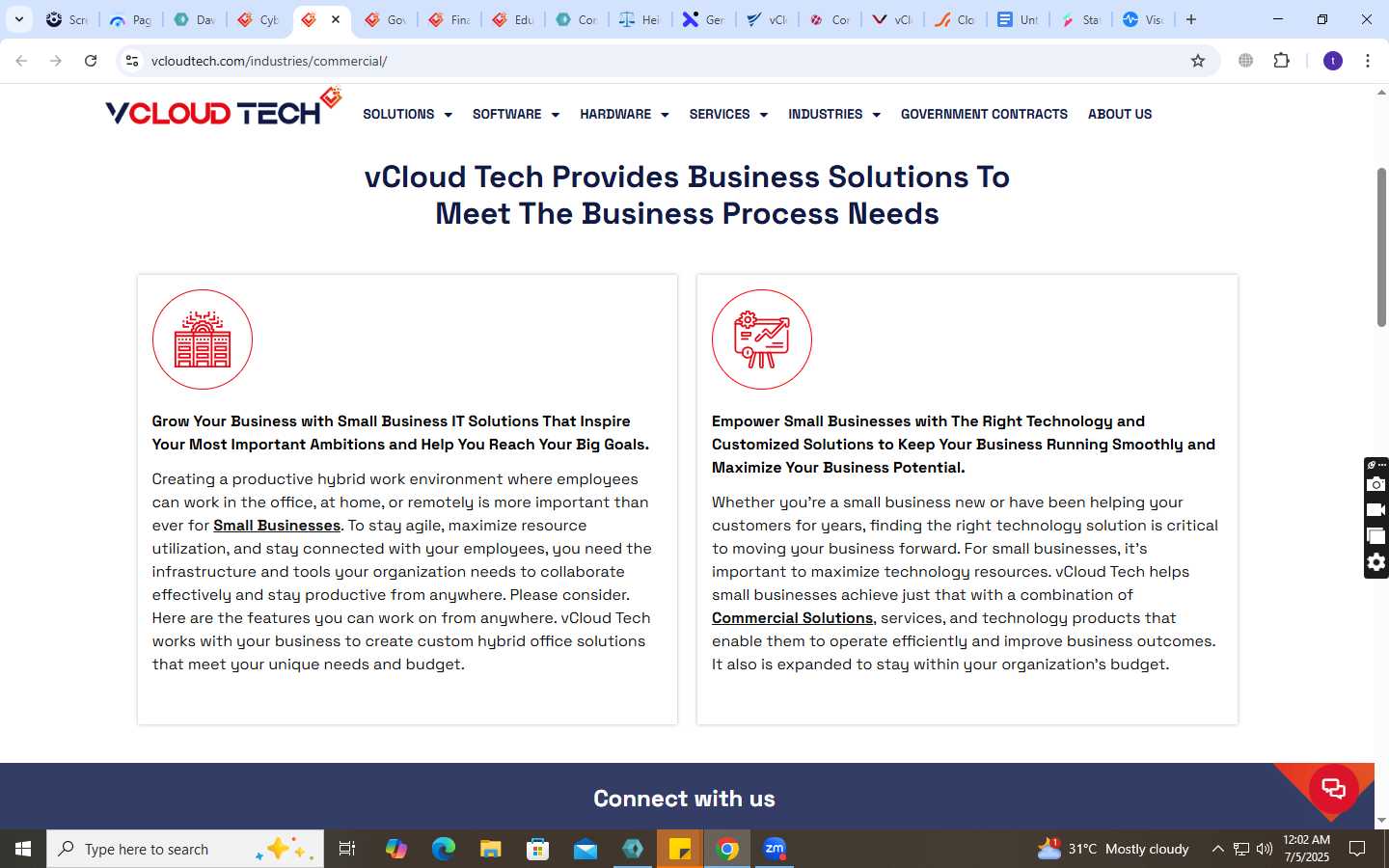
Task: Open the volume control in system tray
Action: pyautogui.click(x=1265, y=849)
